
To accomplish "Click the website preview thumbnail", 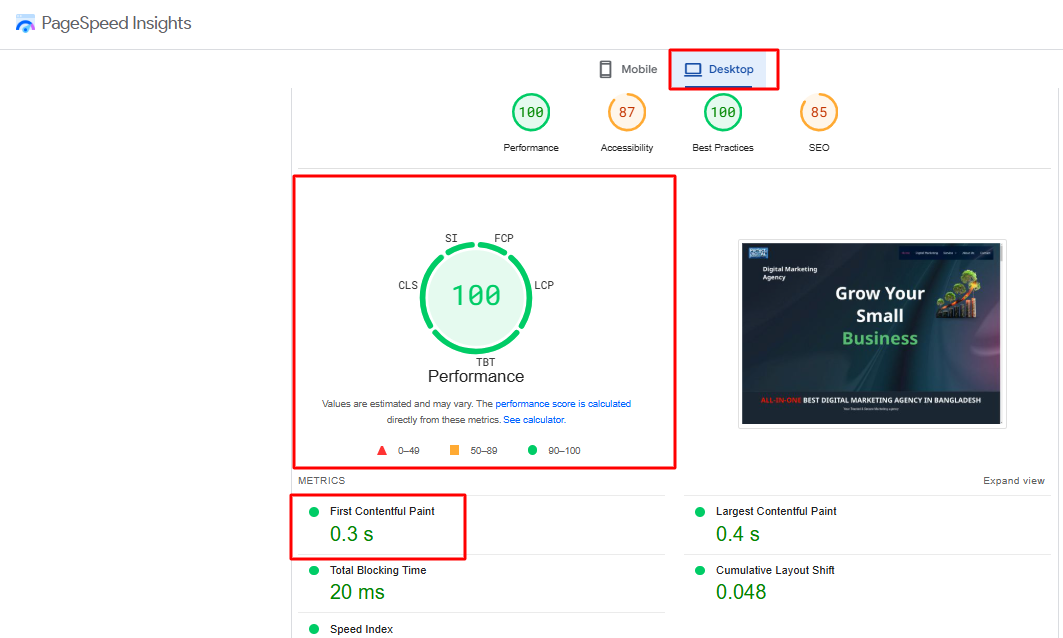I will tap(872, 333).
